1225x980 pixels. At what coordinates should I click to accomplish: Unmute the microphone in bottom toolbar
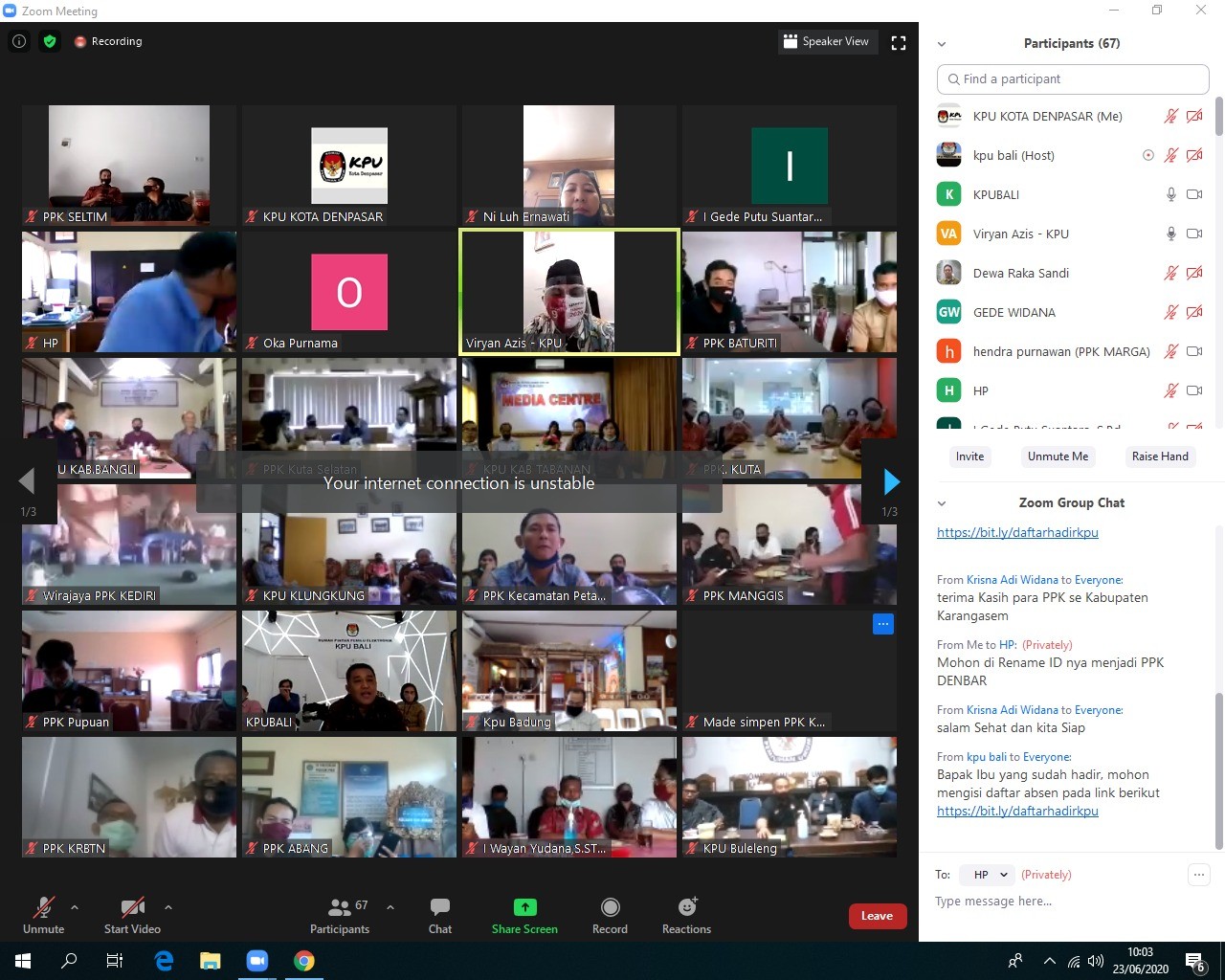pyautogui.click(x=43, y=907)
